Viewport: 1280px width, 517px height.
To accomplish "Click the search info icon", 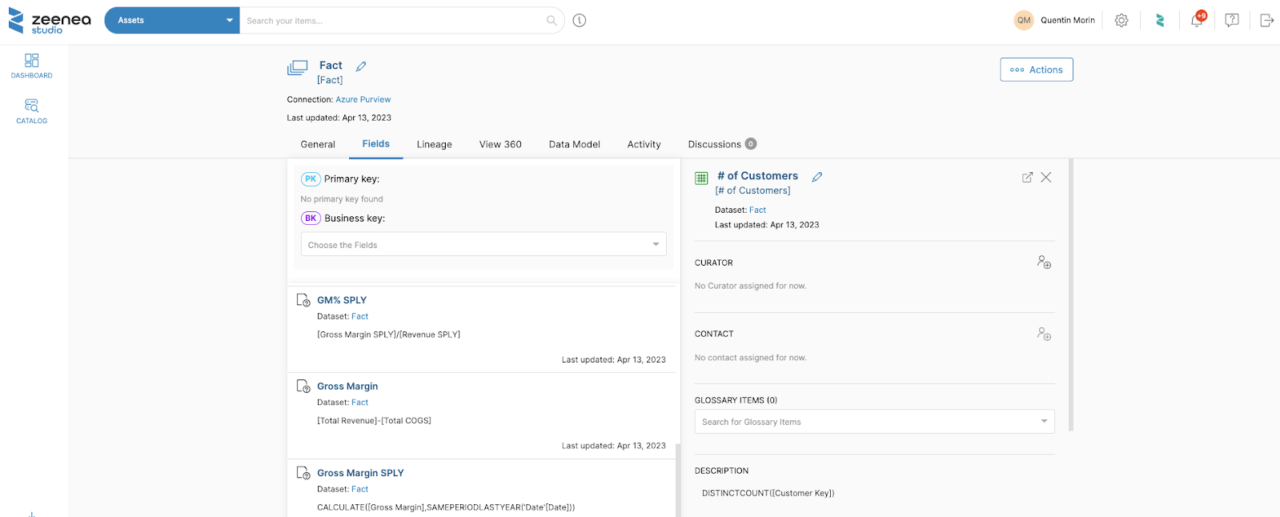I will pyautogui.click(x=579, y=20).
